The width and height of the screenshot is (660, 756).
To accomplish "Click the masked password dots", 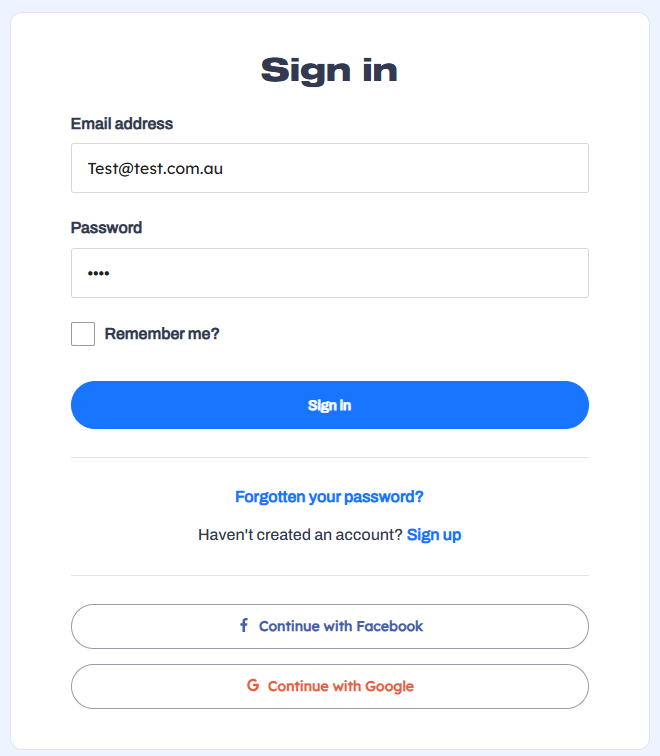I will [x=98, y=274].
